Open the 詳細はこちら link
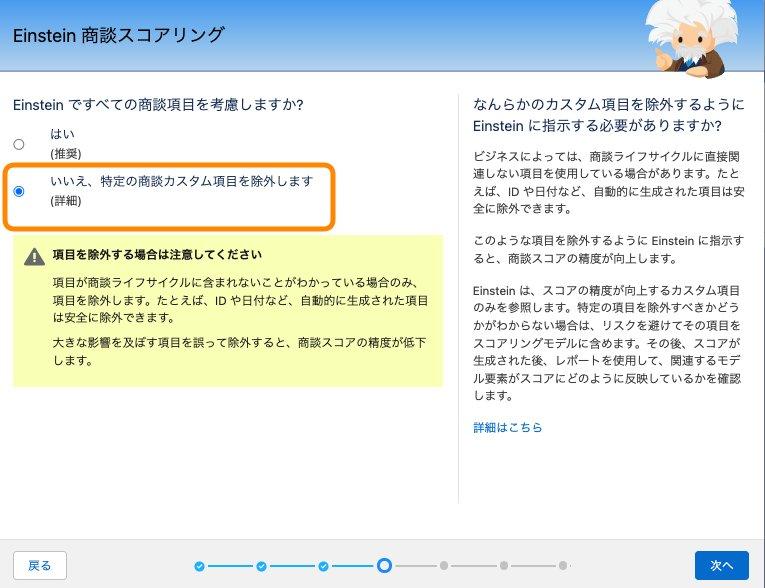The image size is (765, 588). click(507, 427)
